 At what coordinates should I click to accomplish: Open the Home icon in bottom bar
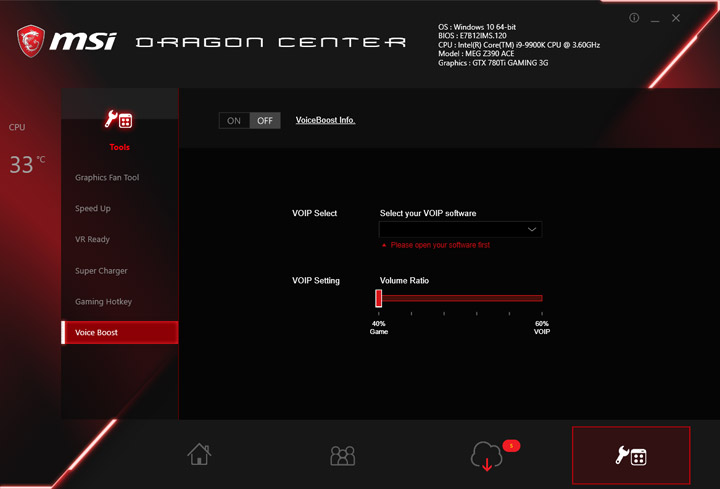(x=199, y=454)
